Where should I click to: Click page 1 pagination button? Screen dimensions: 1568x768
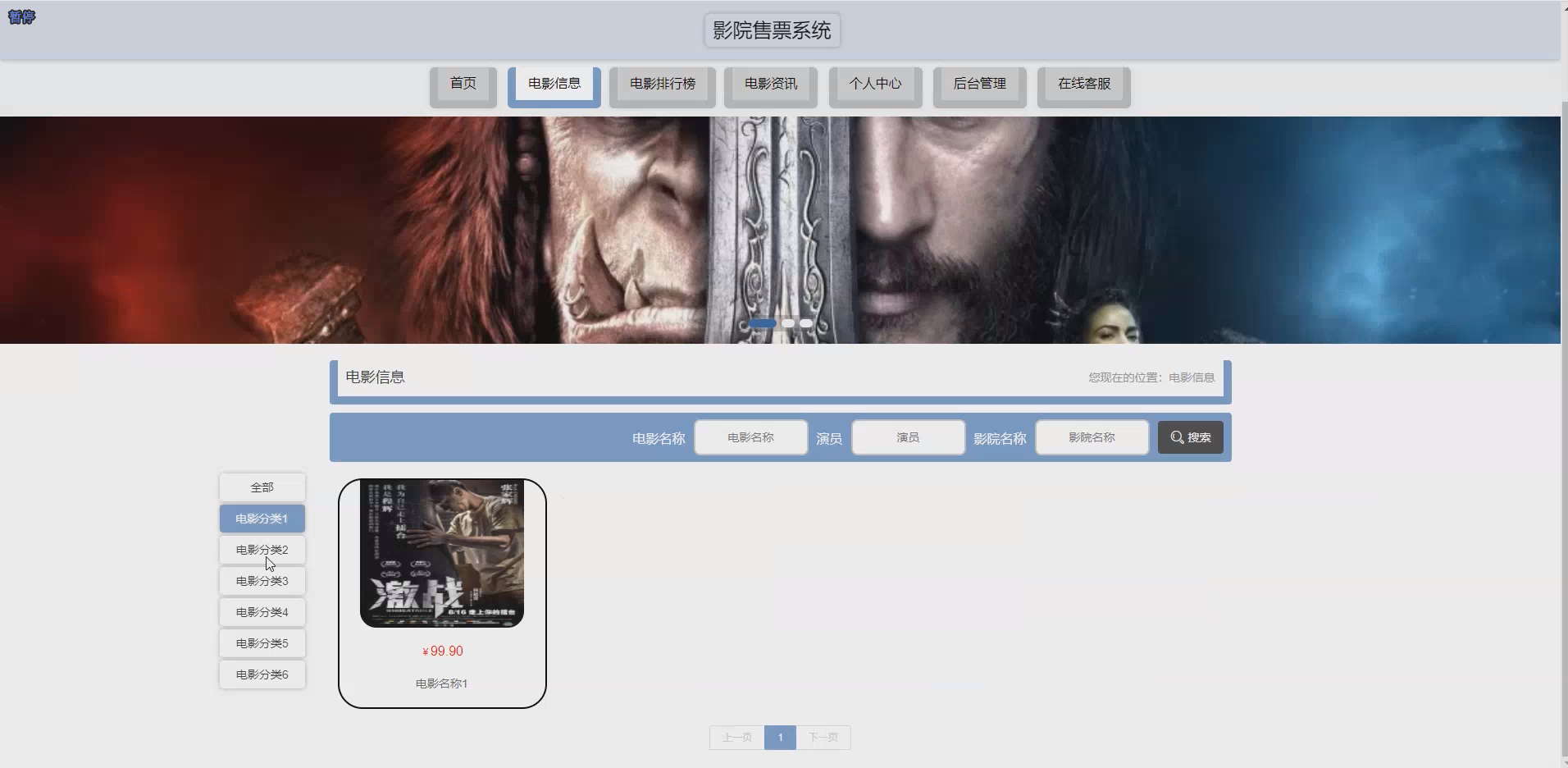[780, 738]
